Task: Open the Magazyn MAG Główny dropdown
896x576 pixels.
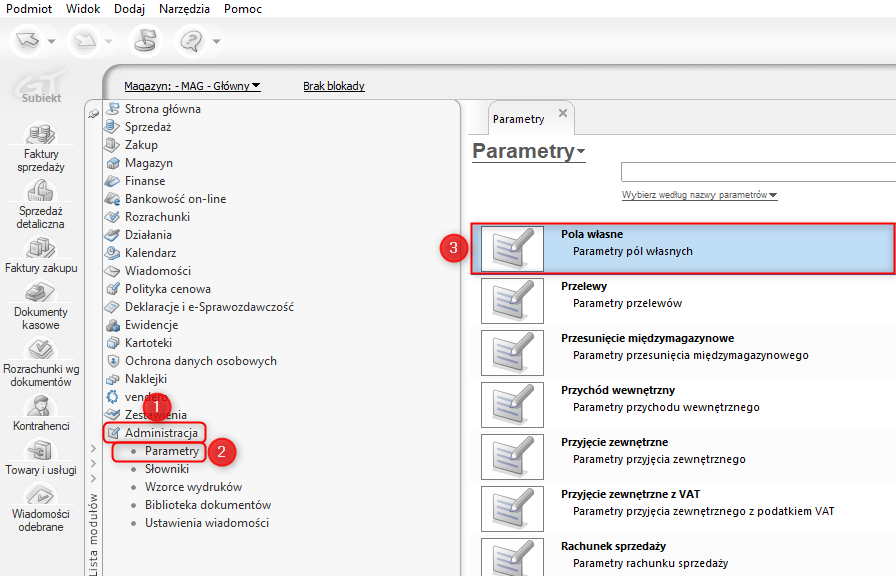Action: point(192,86)
